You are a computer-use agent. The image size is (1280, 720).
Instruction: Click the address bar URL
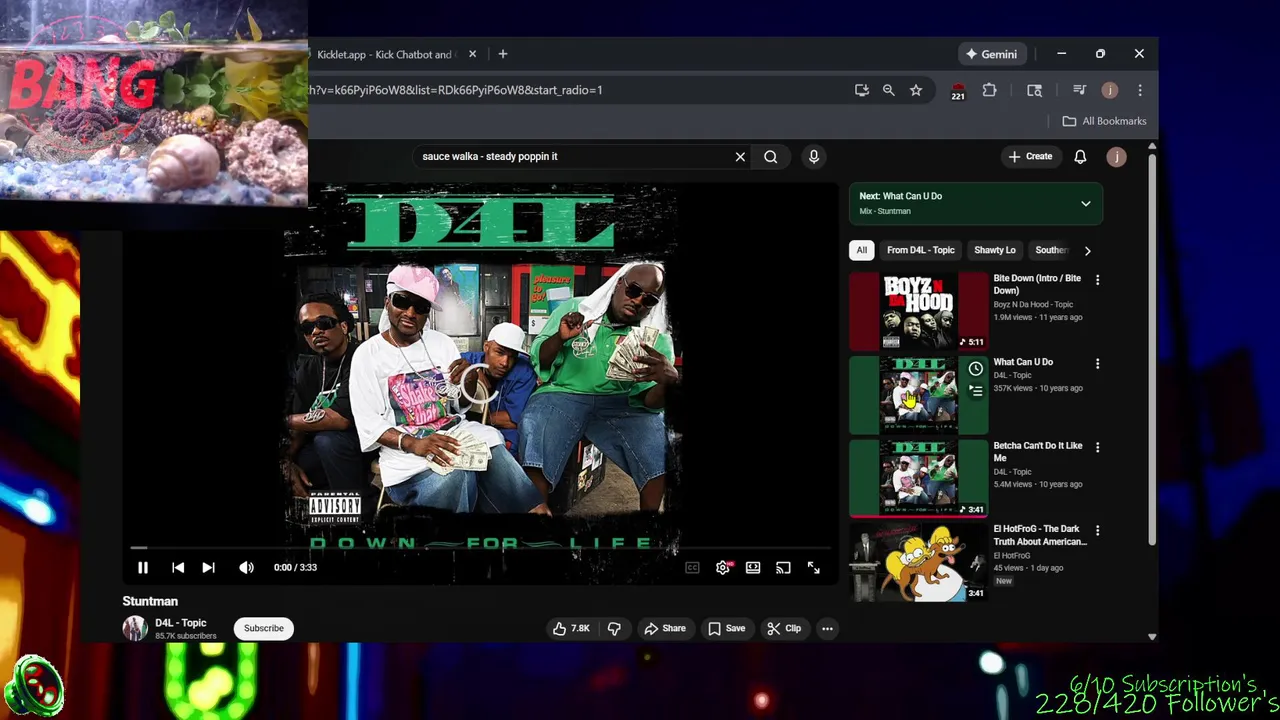click(x=455, y=90)
